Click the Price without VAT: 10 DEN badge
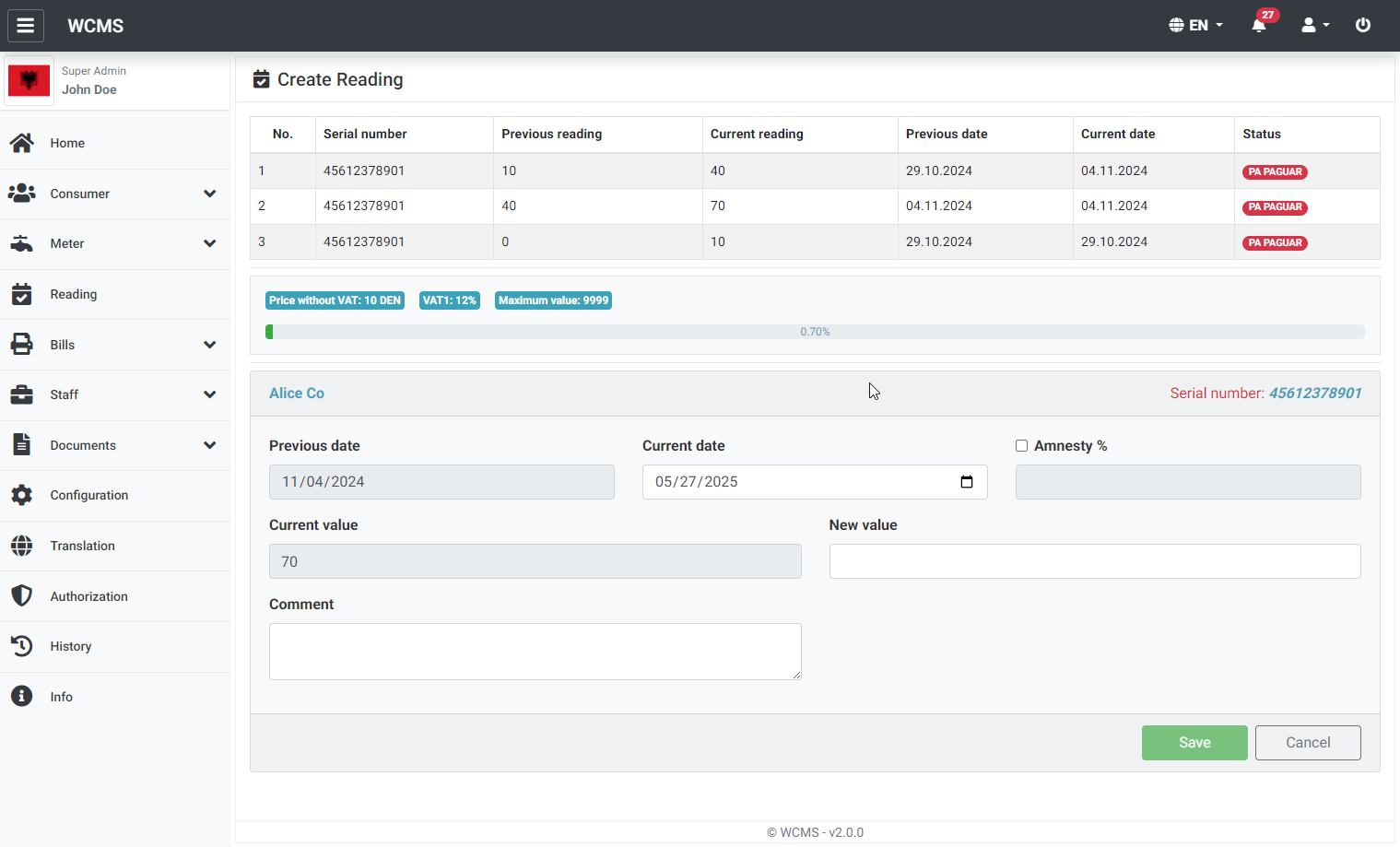 (x=335, y=300)
